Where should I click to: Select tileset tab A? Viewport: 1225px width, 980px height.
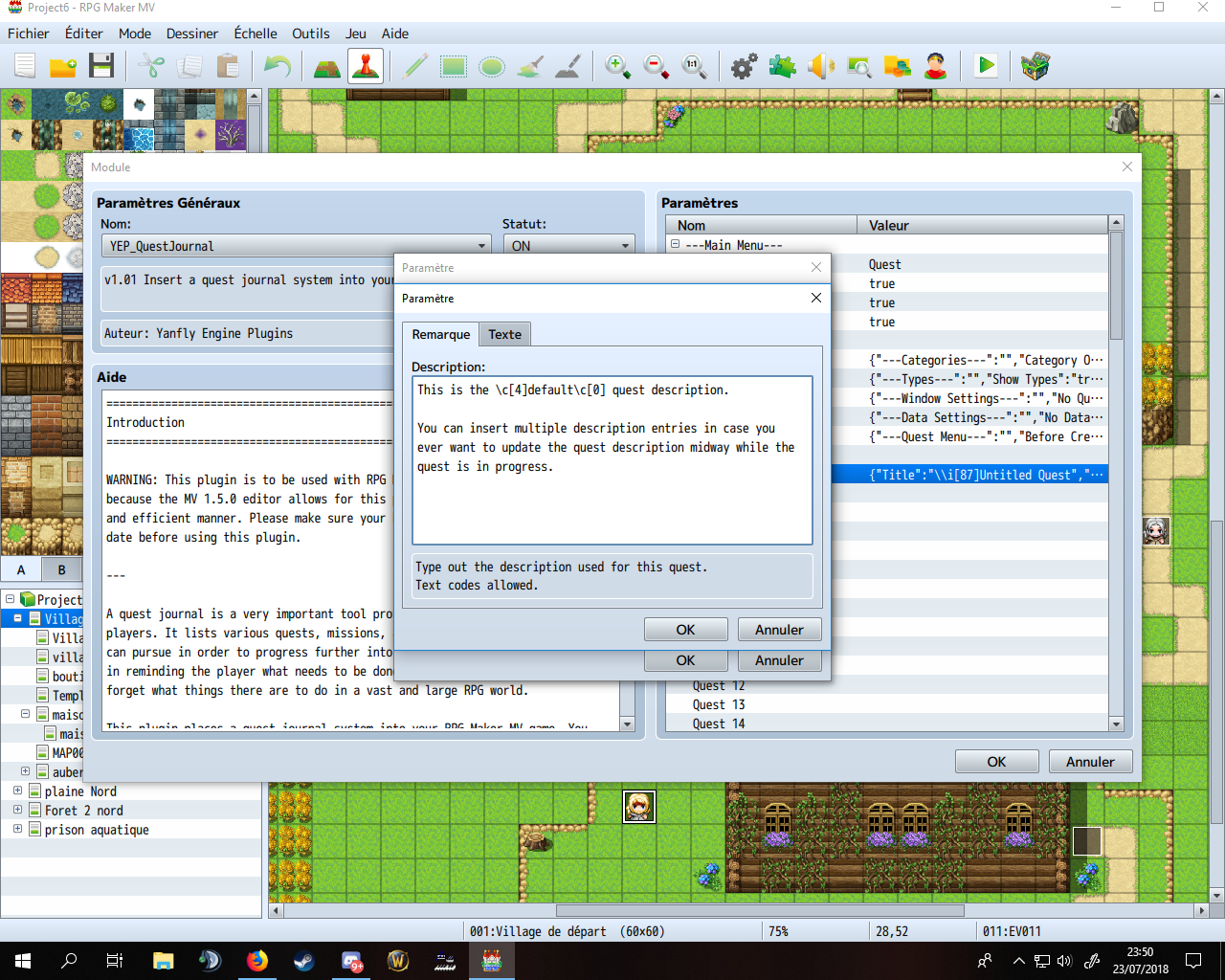point(21,569)
